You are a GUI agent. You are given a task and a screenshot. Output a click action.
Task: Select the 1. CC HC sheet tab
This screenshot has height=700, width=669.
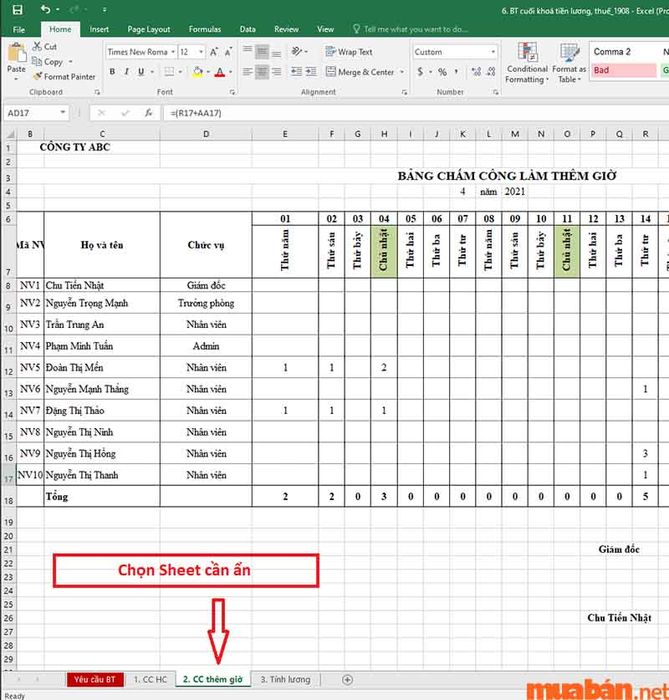coord(150,679)
